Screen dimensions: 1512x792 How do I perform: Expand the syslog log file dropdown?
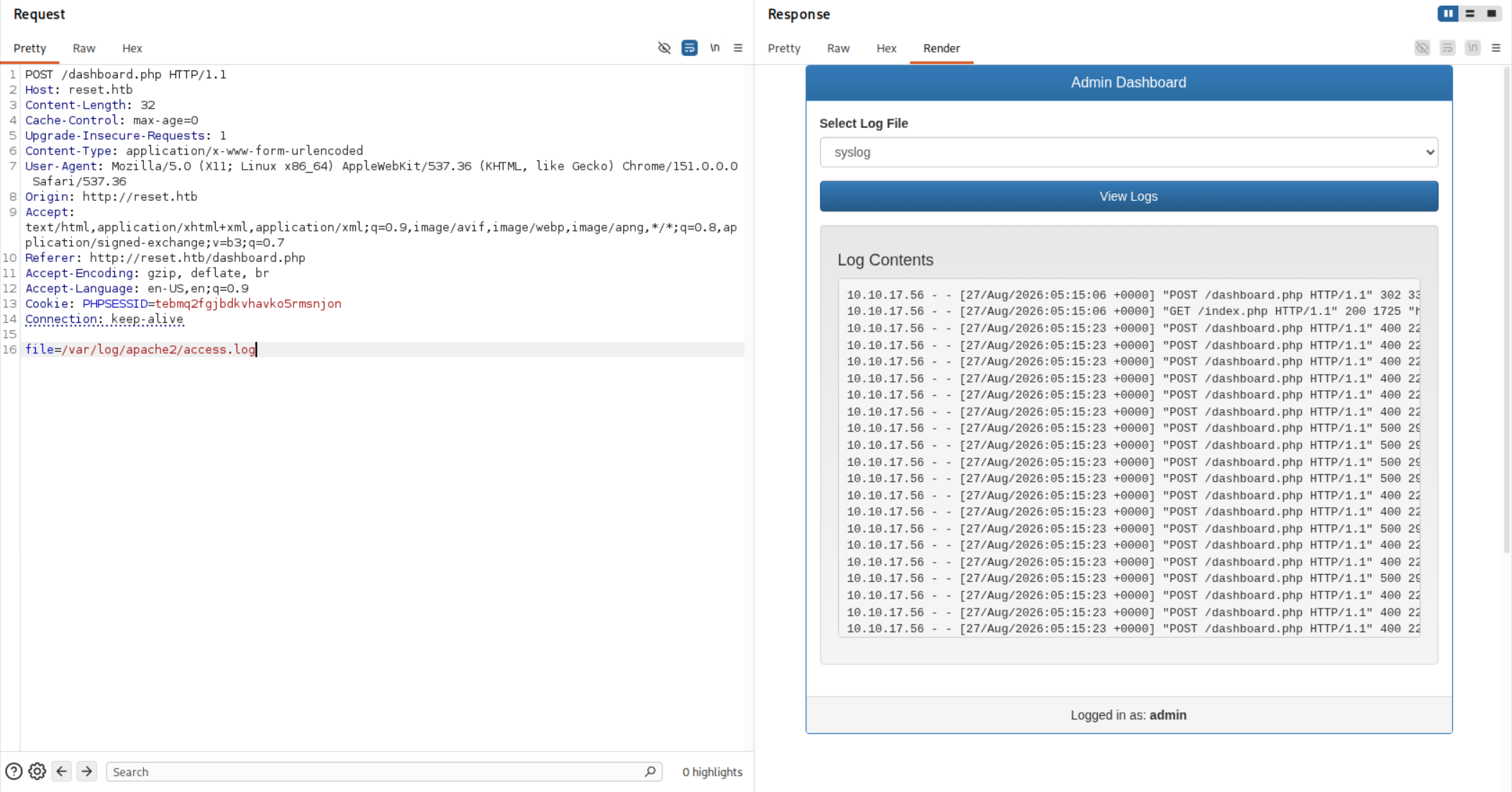tap(1129, 153)
